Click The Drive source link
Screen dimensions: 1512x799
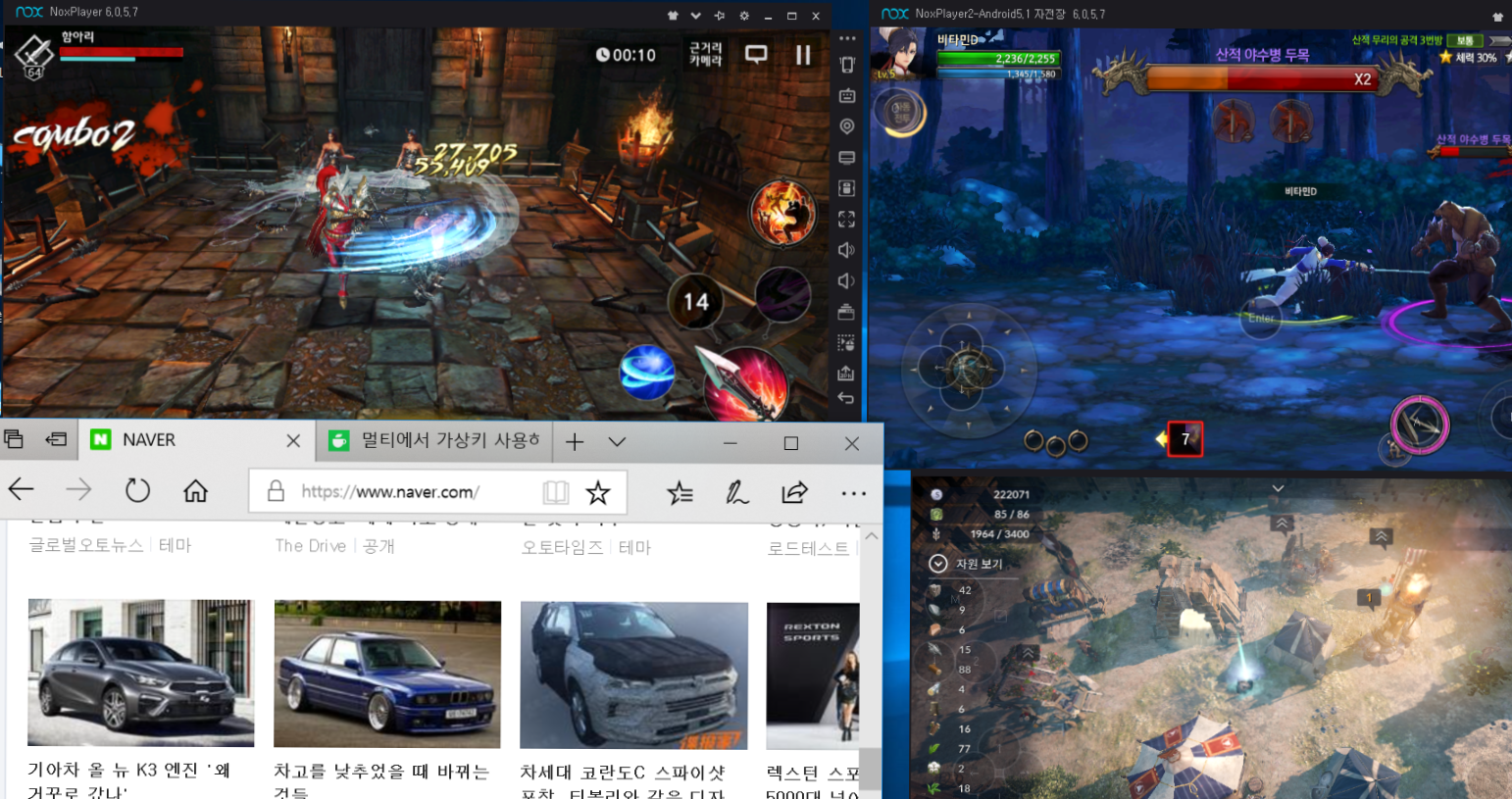(x=311, y=546)
